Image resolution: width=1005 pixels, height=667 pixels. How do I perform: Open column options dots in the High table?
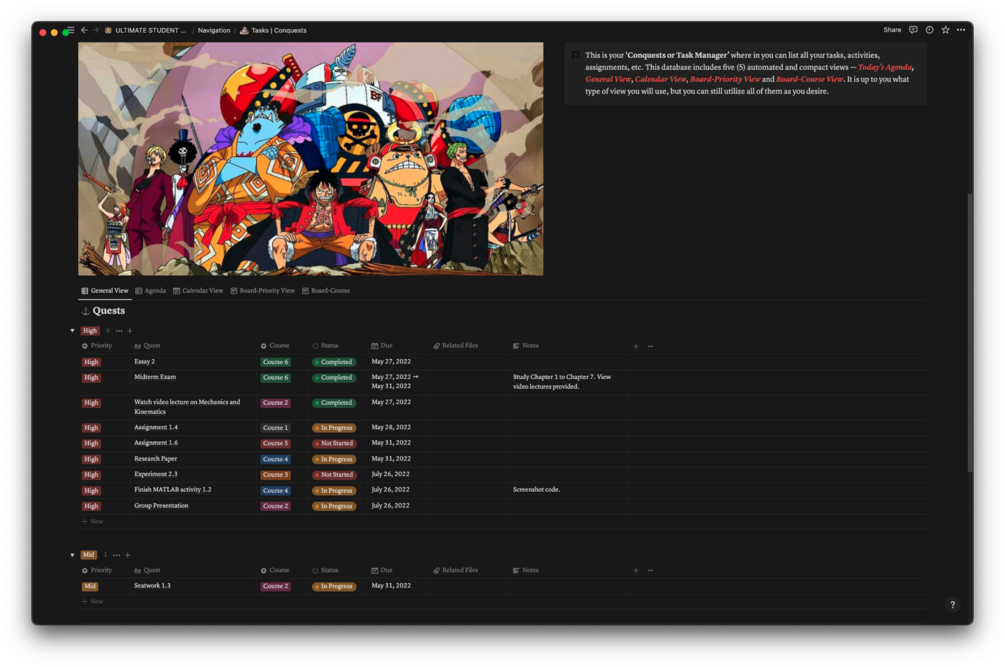[651, 346]
